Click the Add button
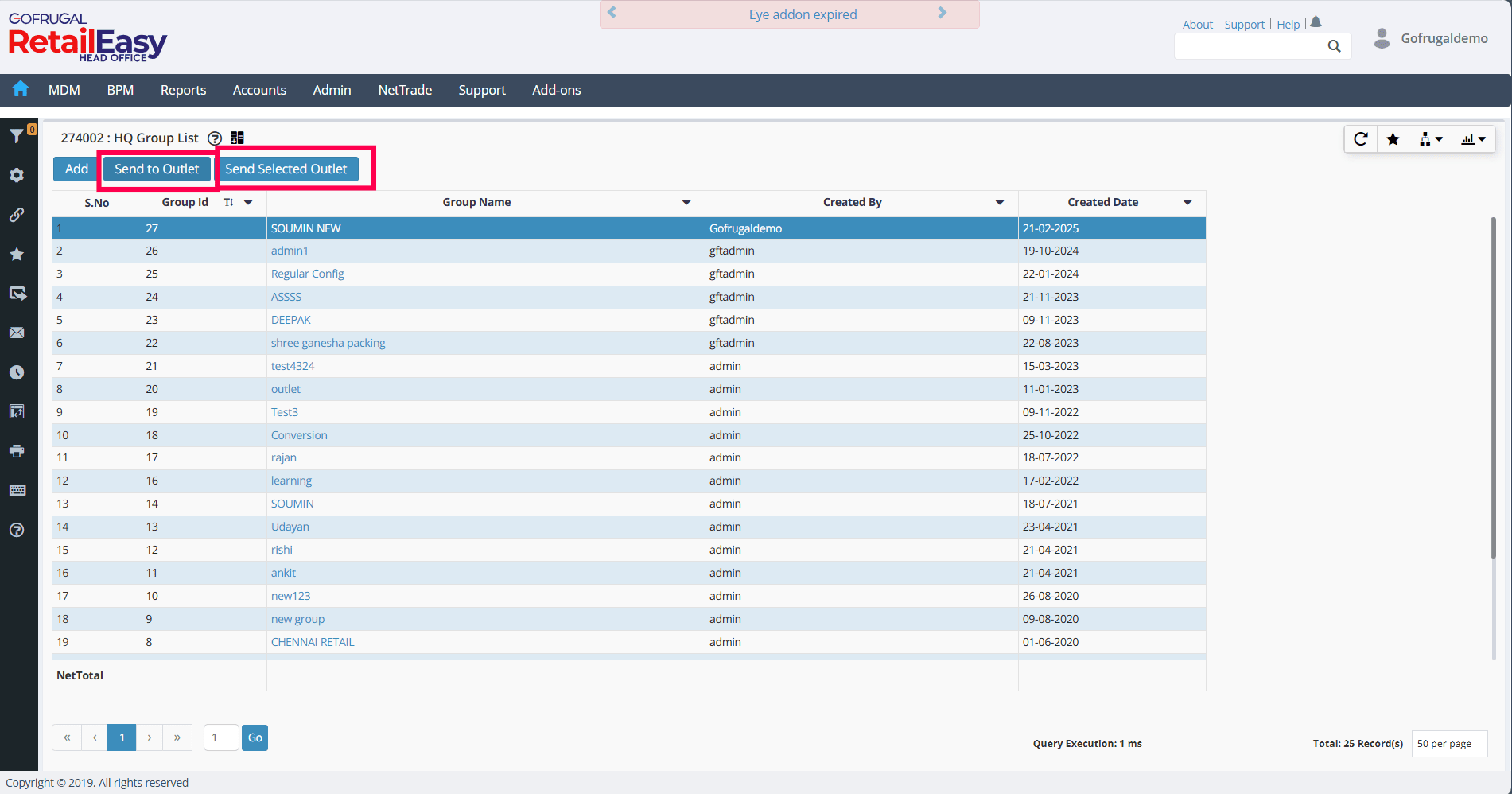The width and height of the screenshot is (1512, 794). coord(76,169)
